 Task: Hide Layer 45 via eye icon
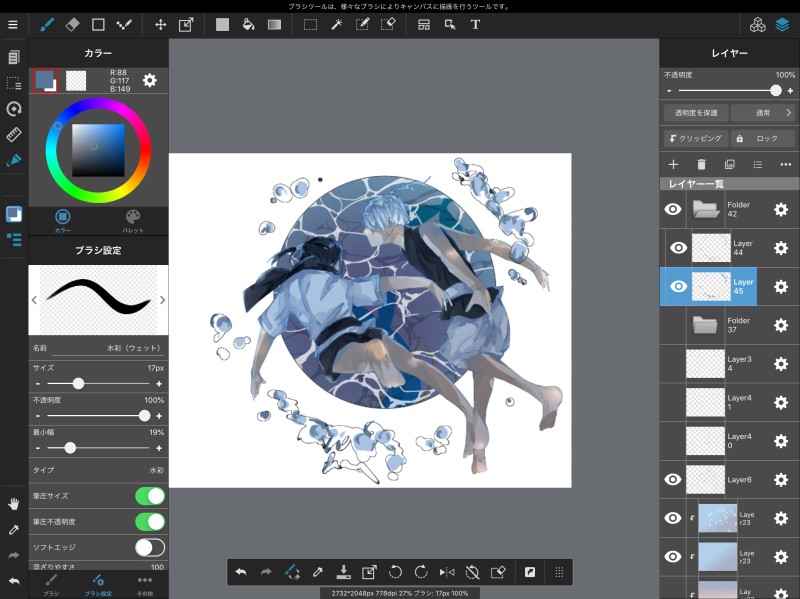click(x=678, y=286)
